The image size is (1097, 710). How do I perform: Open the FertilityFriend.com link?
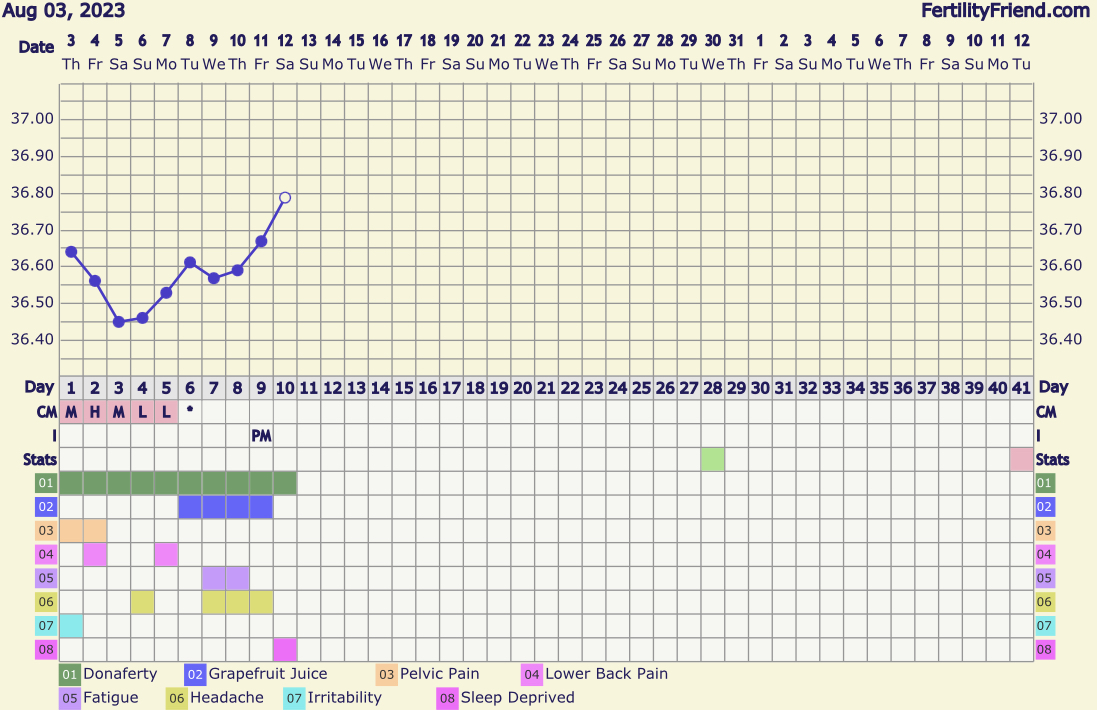coord(1005,11)
